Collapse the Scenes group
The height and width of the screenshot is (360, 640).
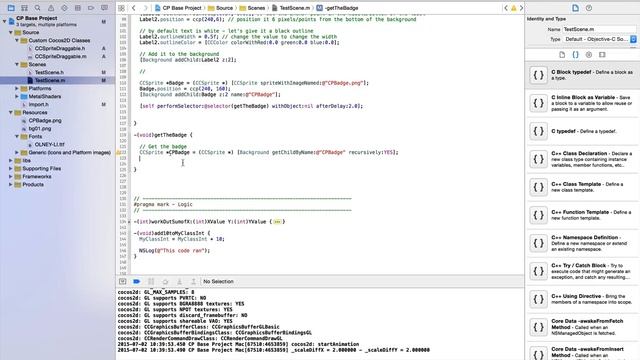point(17,64)
